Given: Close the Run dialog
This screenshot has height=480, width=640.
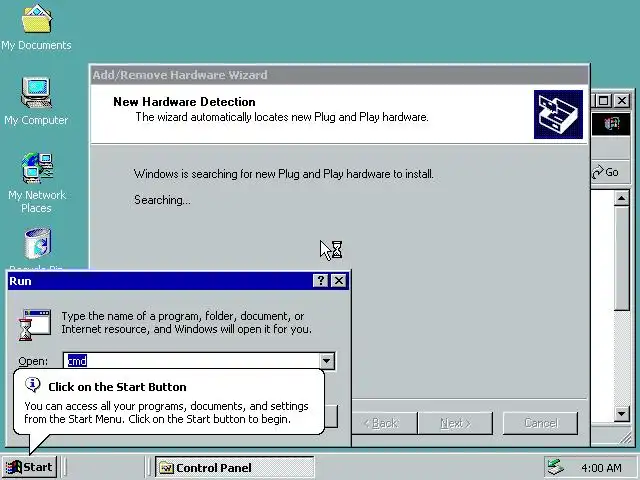Looking at the screenshot, I should 339,280.
